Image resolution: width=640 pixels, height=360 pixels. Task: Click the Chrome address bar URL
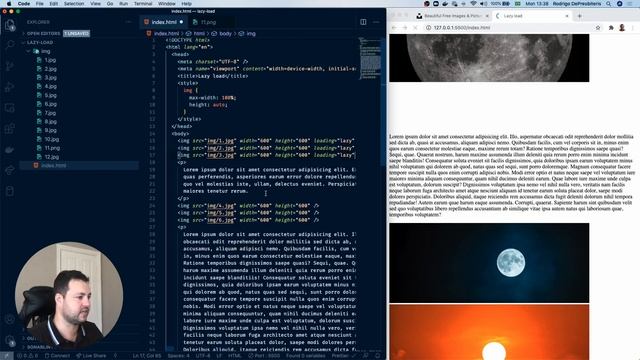point(462,28)
